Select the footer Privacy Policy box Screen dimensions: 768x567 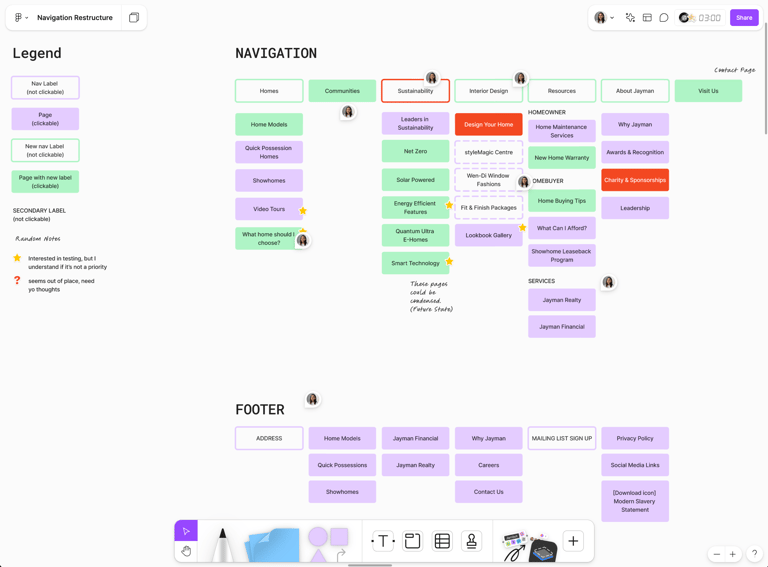(x=635, y=438)
